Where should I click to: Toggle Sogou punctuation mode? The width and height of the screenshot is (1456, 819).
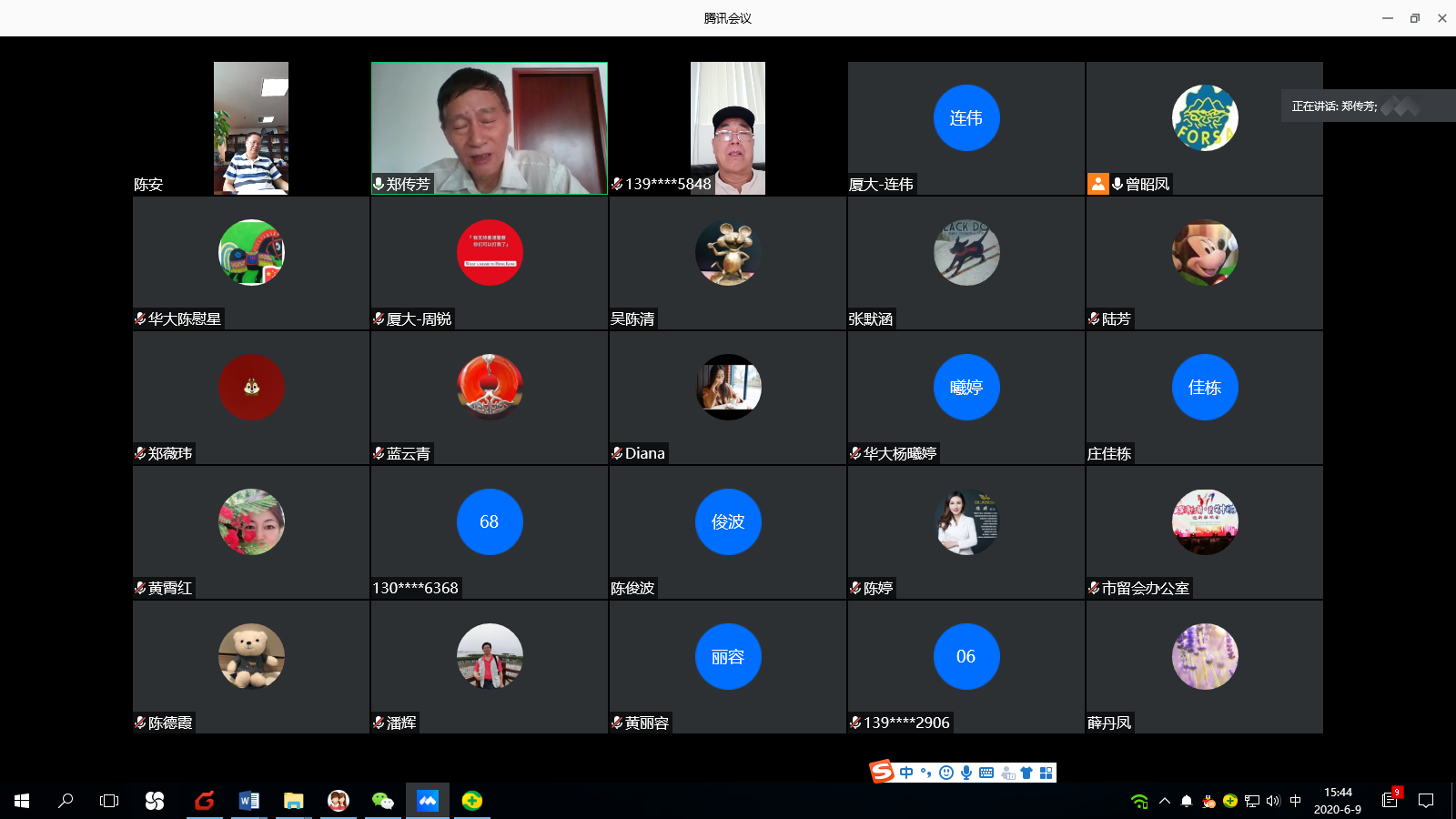point(926,773)
